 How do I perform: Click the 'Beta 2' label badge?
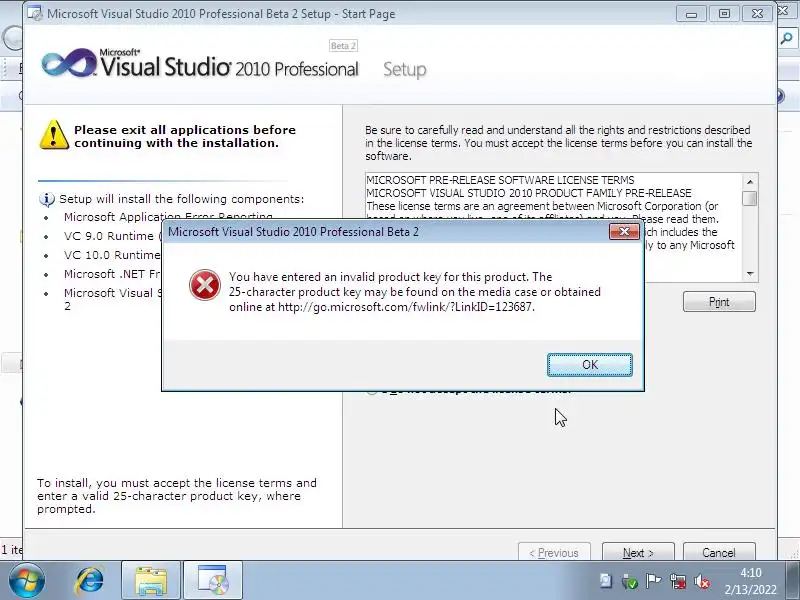(343, 46)
